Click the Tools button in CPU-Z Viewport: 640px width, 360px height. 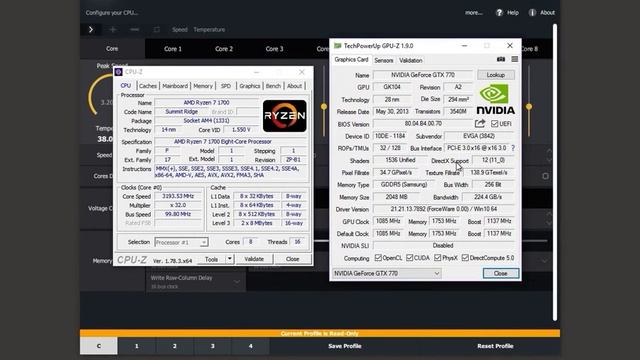pos(211,259)
